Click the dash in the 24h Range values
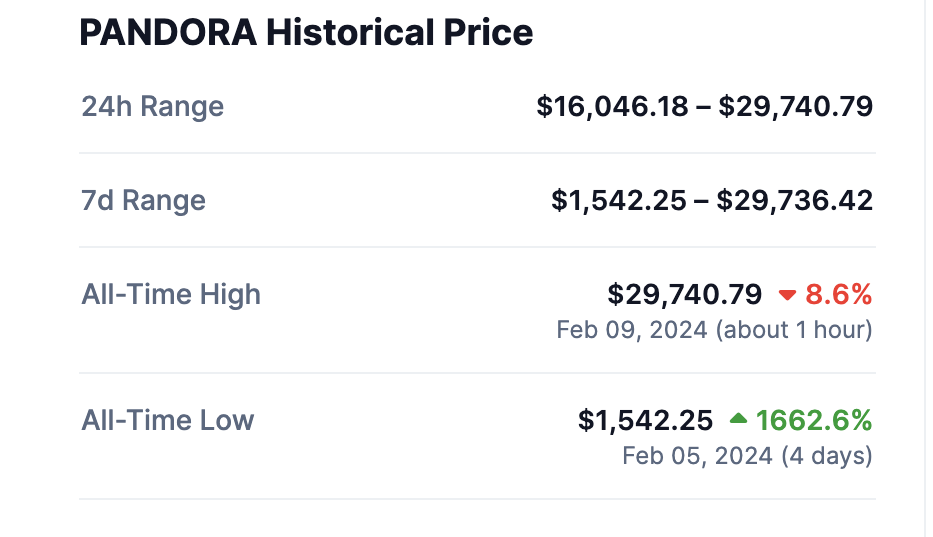 point(703,106)
